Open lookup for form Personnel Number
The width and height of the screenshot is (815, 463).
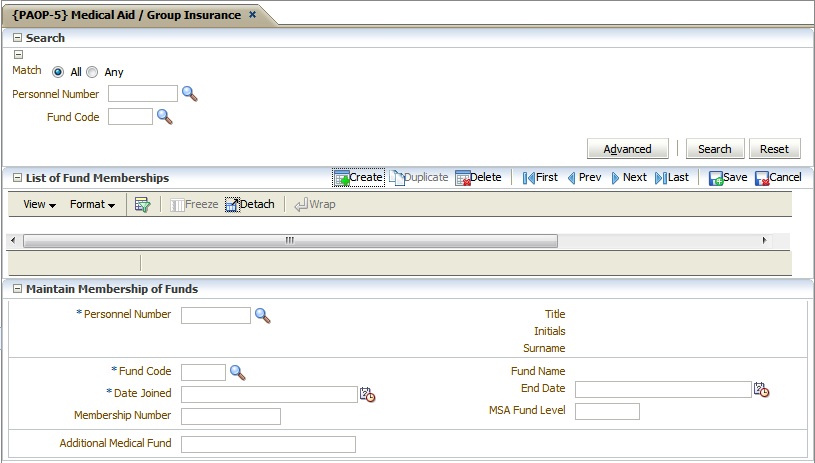click(x=262, y=315)
